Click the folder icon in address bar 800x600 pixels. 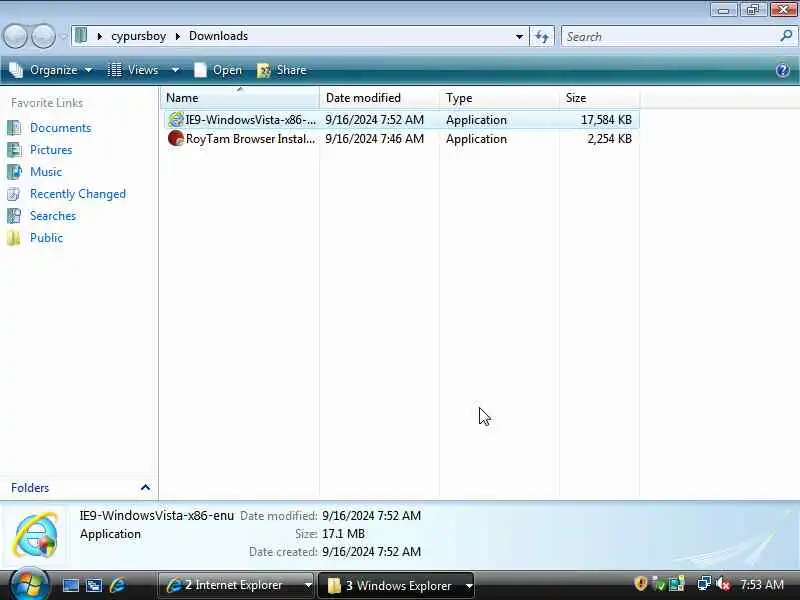pos(81,36)
